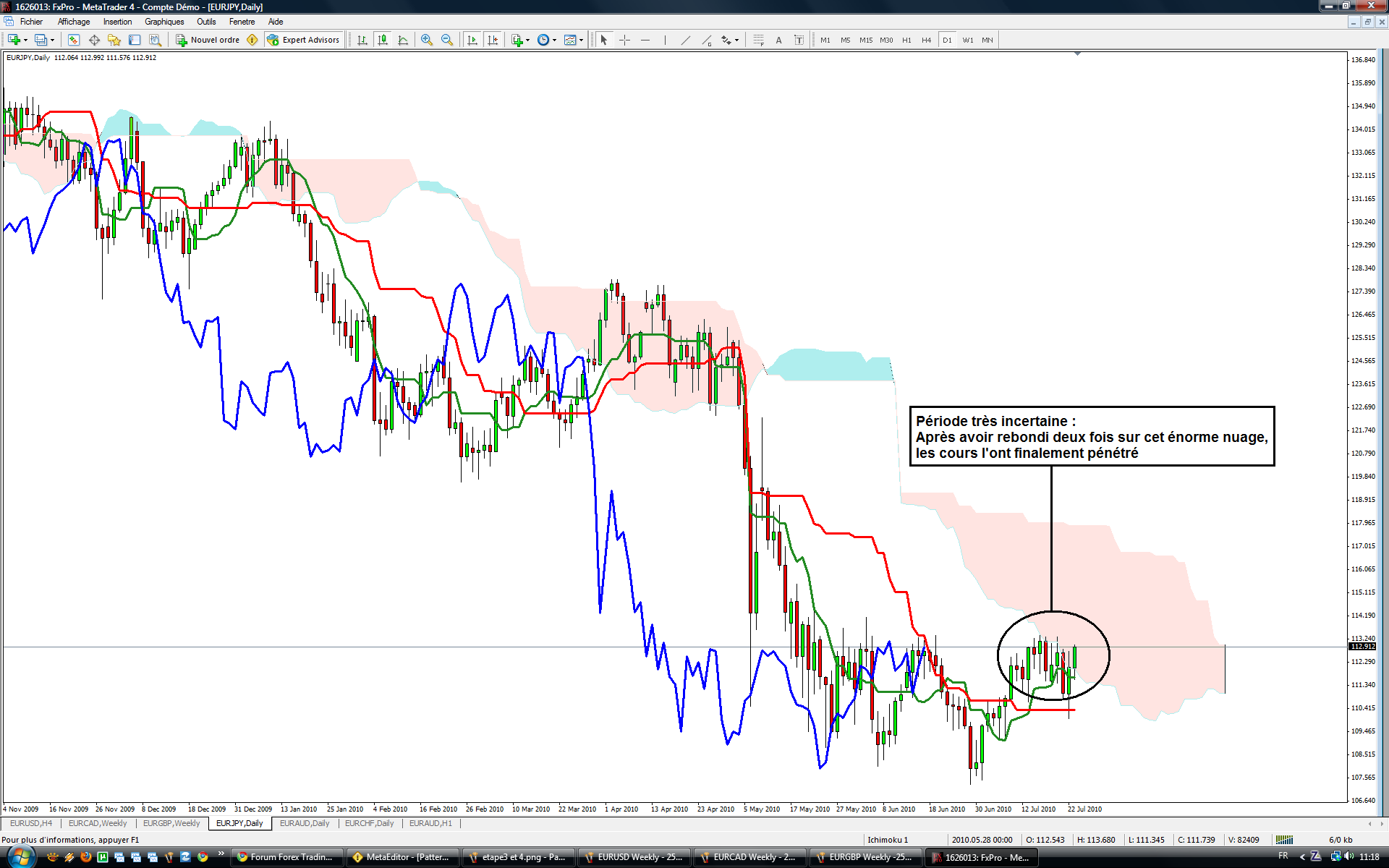
Task: Expand the new chart dropdown arrow
Action: (26, 41)
